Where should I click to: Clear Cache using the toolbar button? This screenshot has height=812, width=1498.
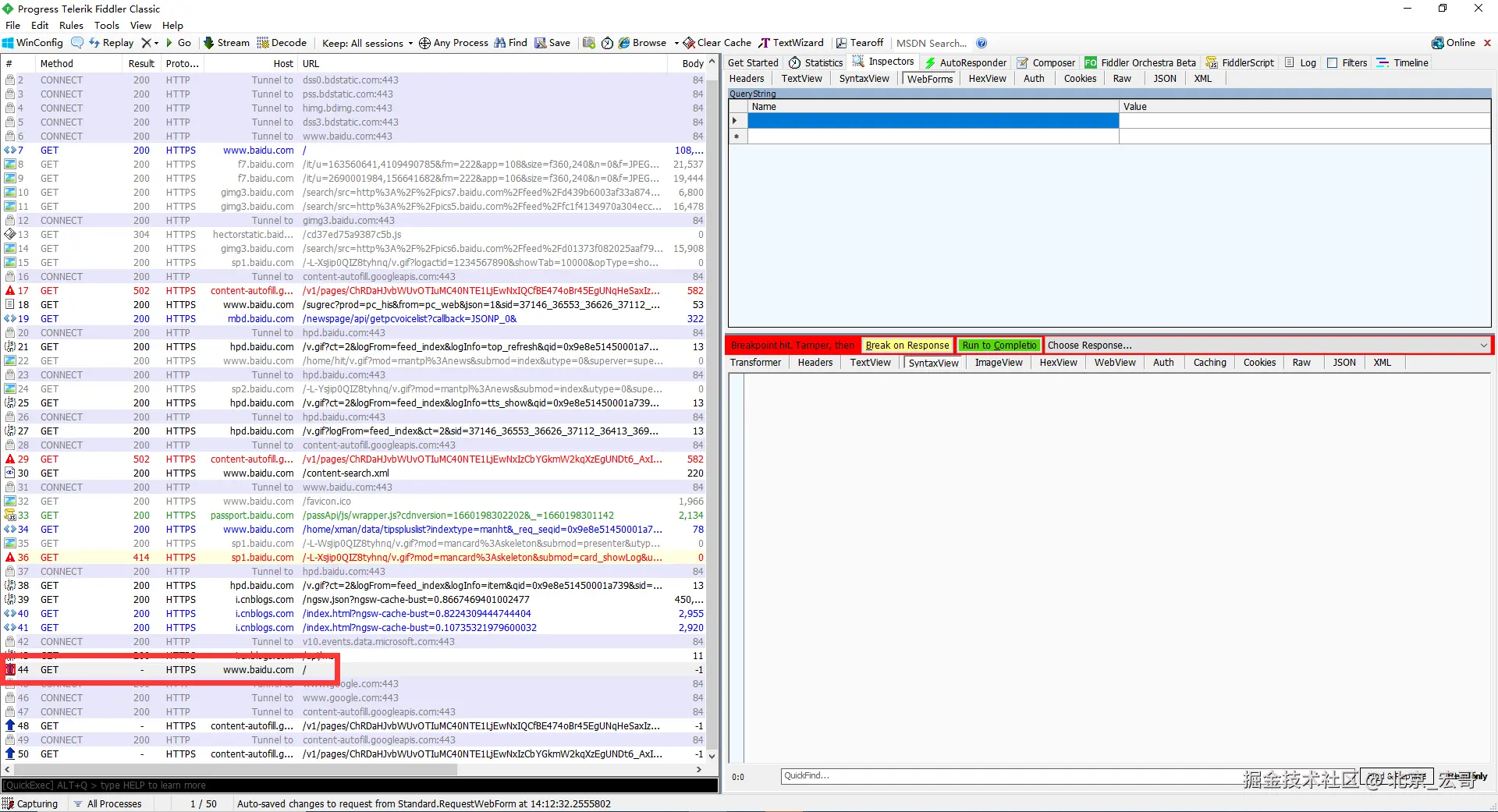point(717,43)
